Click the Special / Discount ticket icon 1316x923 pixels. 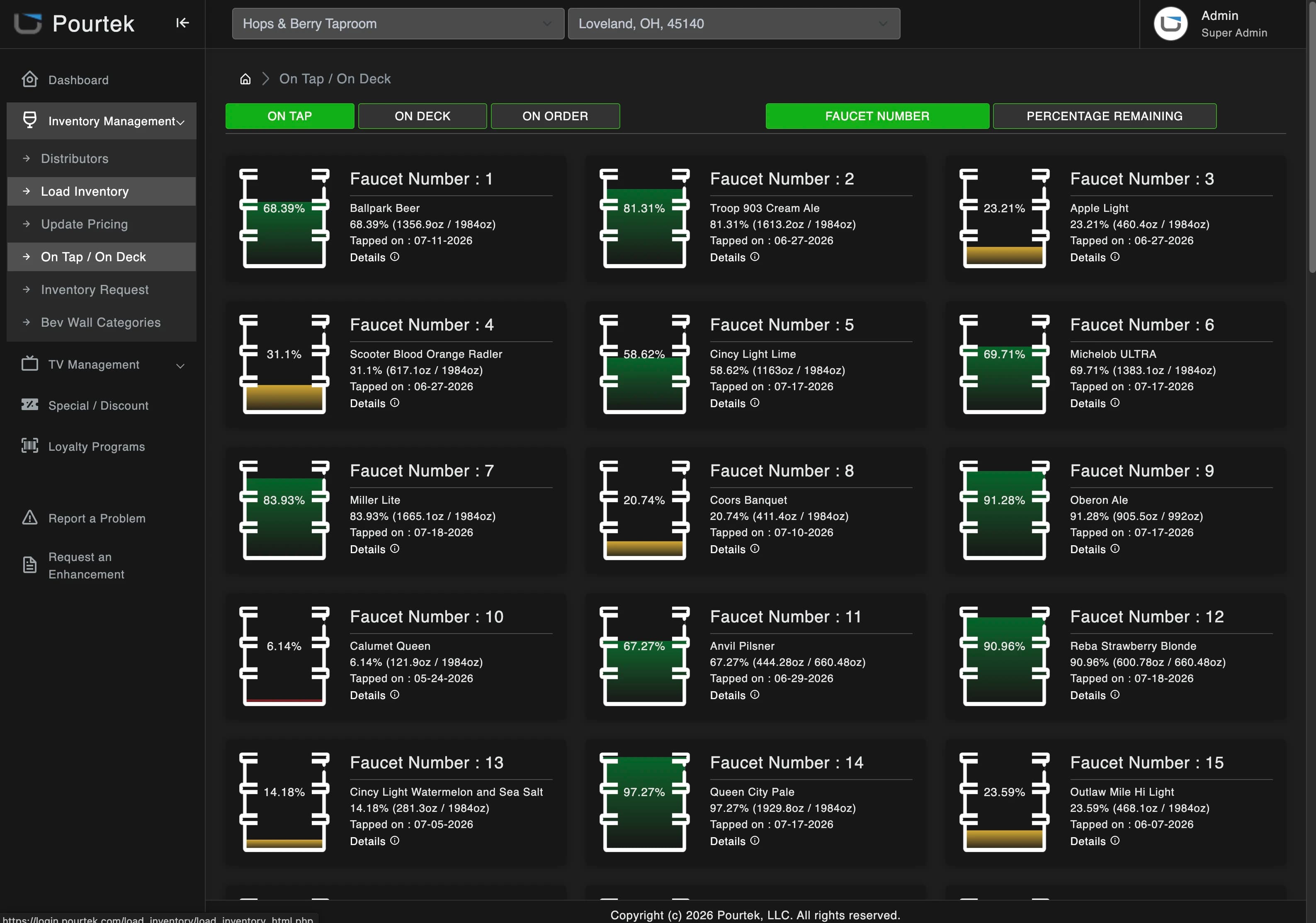30,405
